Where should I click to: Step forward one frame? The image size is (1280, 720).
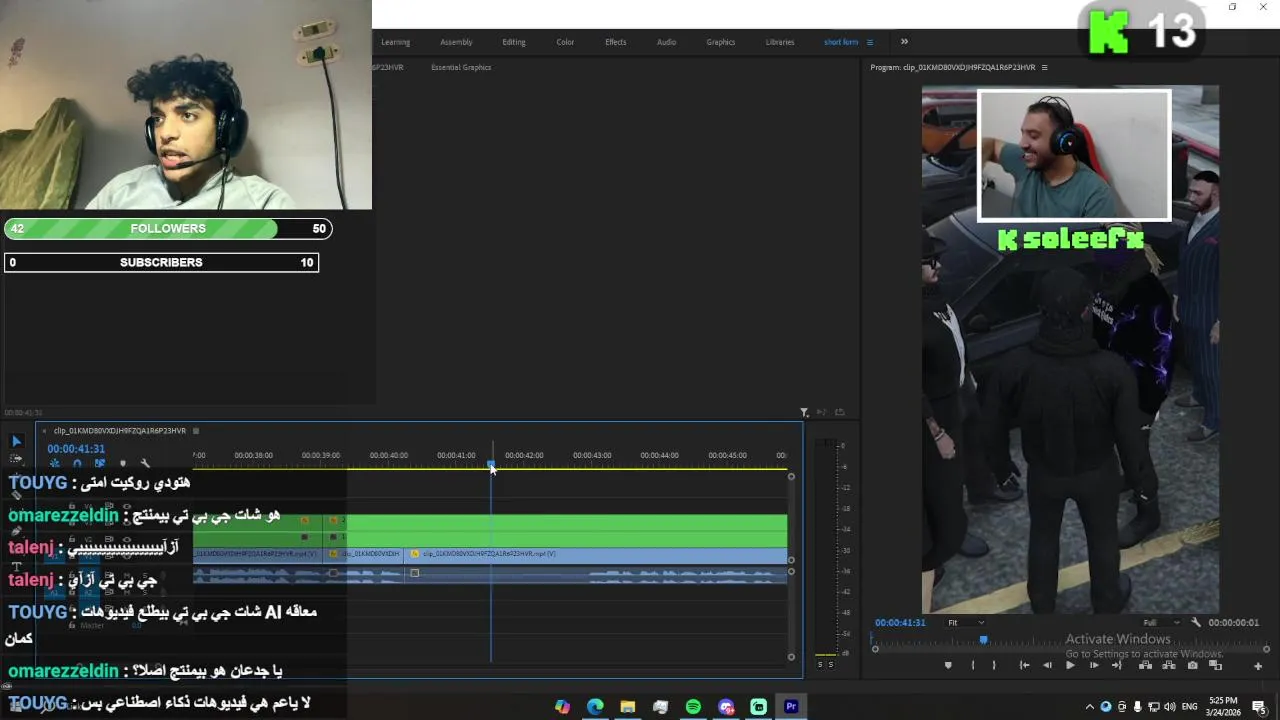pyautogui.click(x=1094, y=665)
